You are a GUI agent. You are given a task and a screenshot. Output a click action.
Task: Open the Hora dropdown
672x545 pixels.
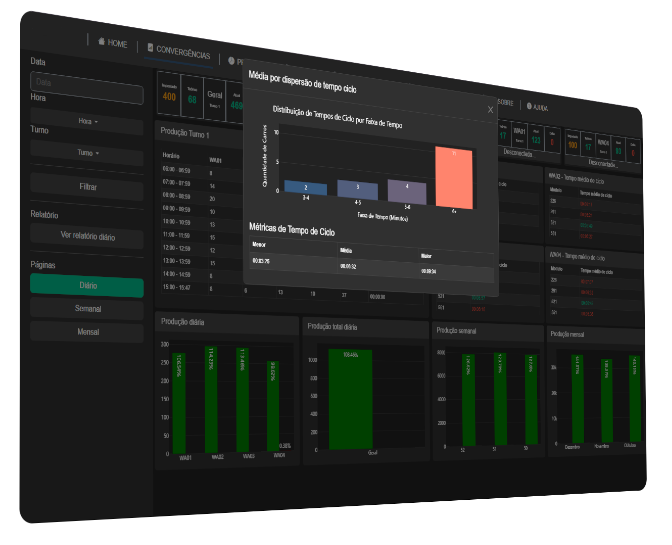click(x=87, y=121)
